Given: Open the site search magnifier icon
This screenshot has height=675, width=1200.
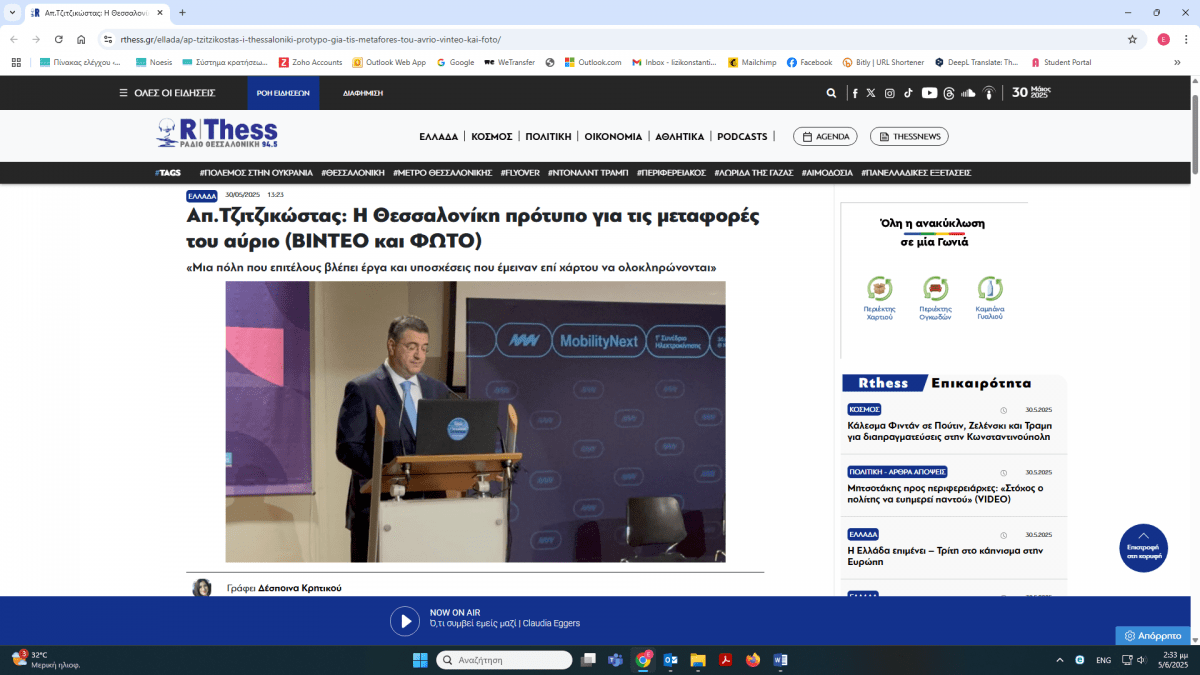Looking at the screenshot, I should (x=831, y=93).
